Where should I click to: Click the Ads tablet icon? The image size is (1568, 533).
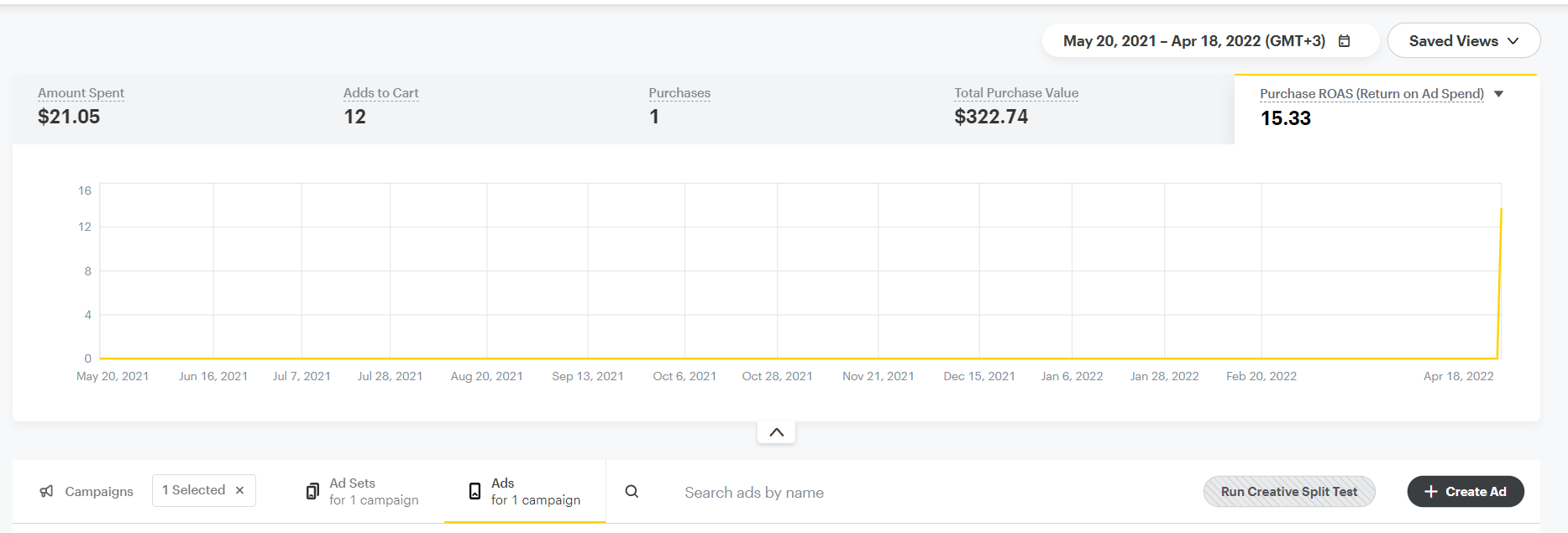click(x=475, y=492)
